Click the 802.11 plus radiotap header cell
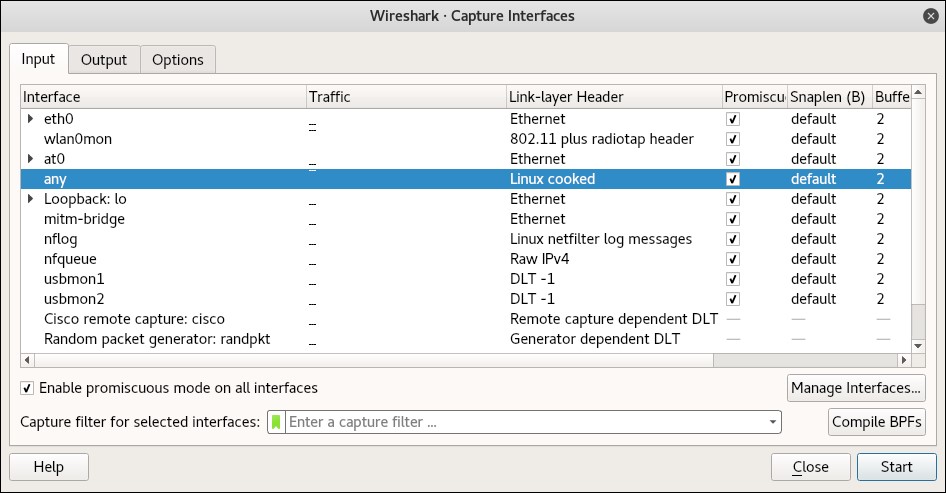Viewport: 946px width, 493px height. coord(602,139)
